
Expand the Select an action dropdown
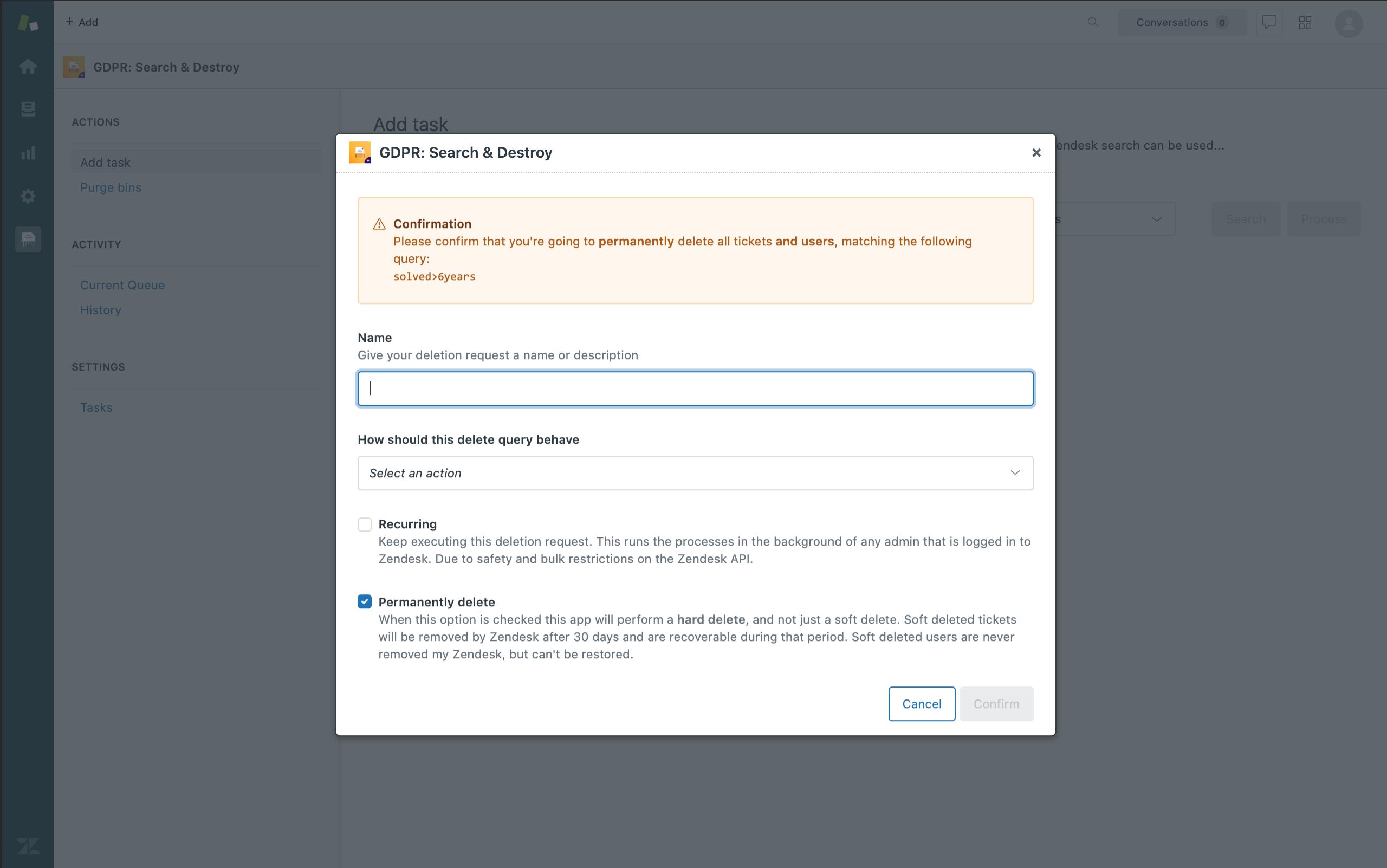pyautogui.click(x=695, y=473)
